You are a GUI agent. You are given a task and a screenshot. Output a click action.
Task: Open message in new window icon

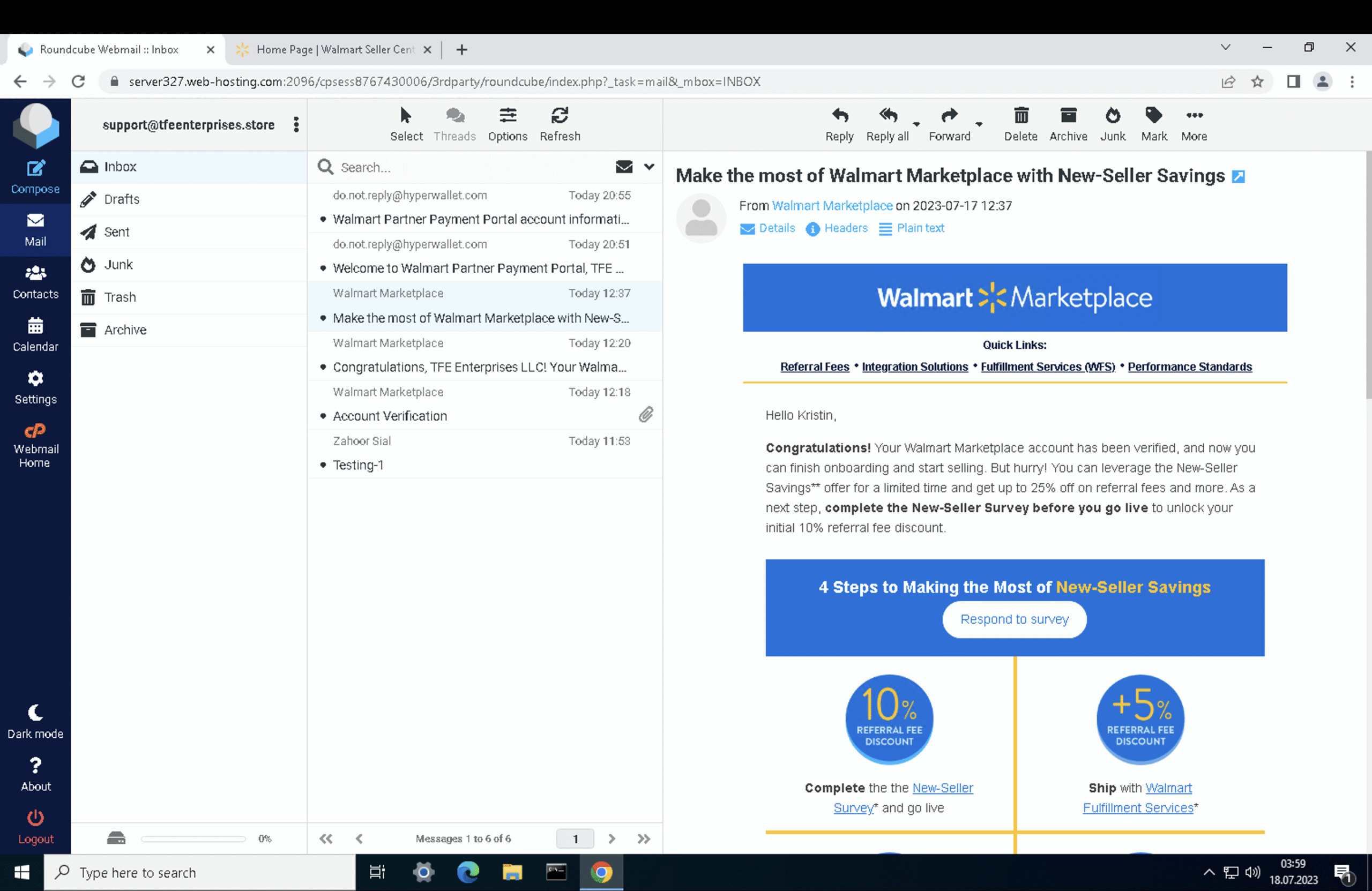[x=1237, y=176]
